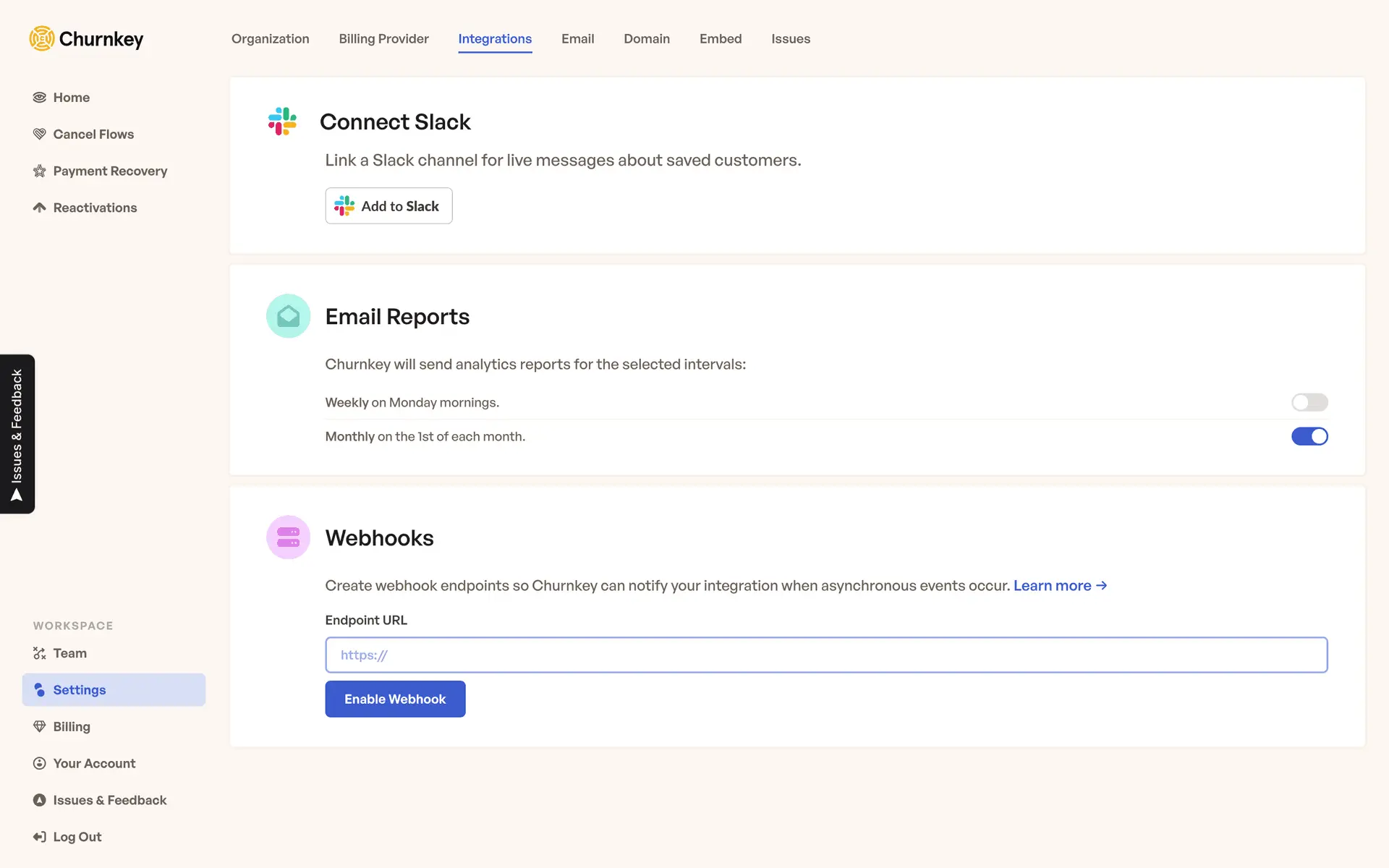Open Team workspace icon
Screen dimensions: 1389x868
(40, 653)
